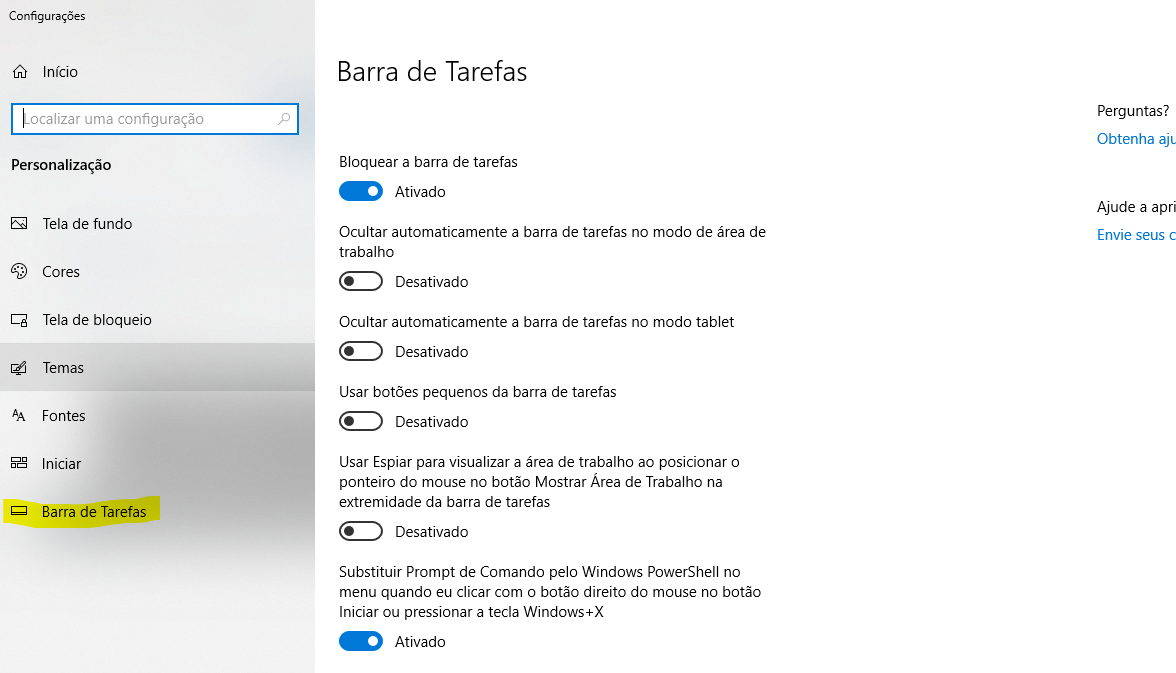Turn on small taskbar buttons toggle
Screen dimensions: 1176x673
click(x=361, y=421)
